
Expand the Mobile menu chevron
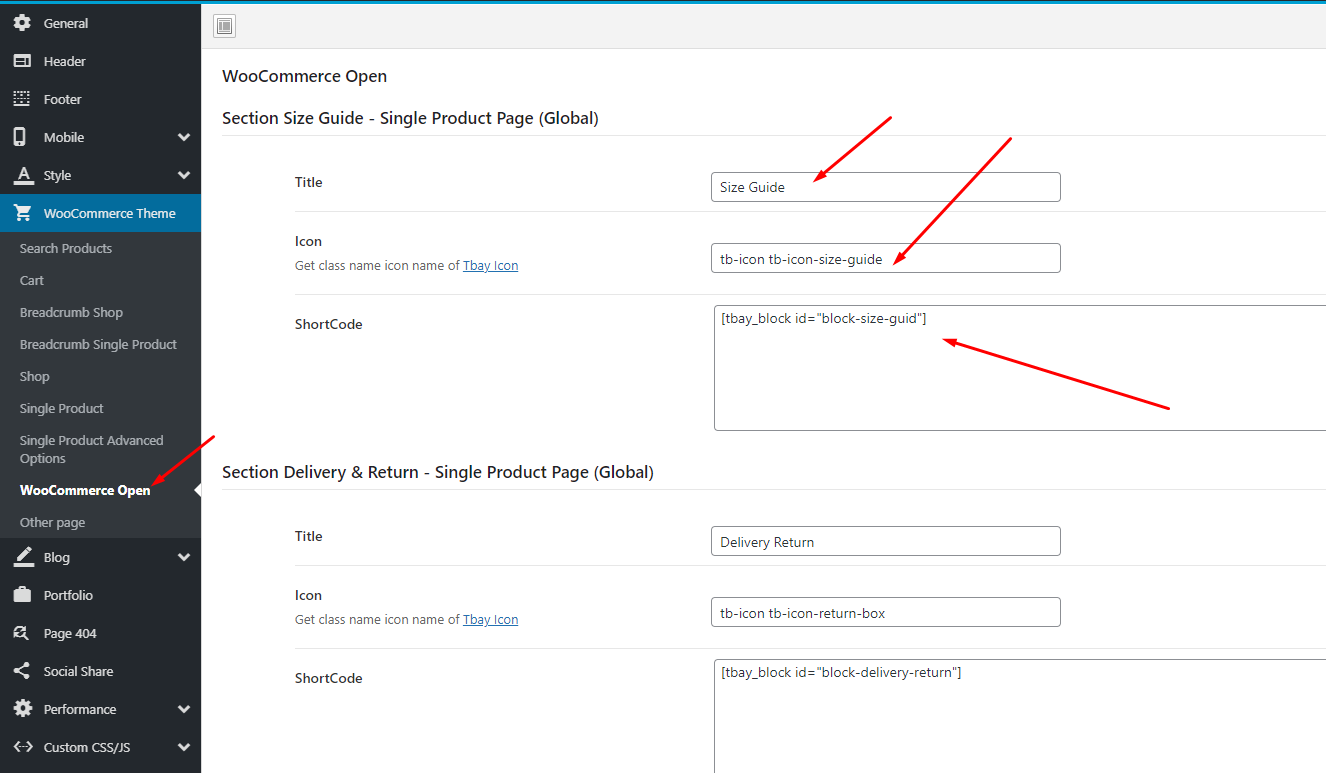click(x=184, y=137)
